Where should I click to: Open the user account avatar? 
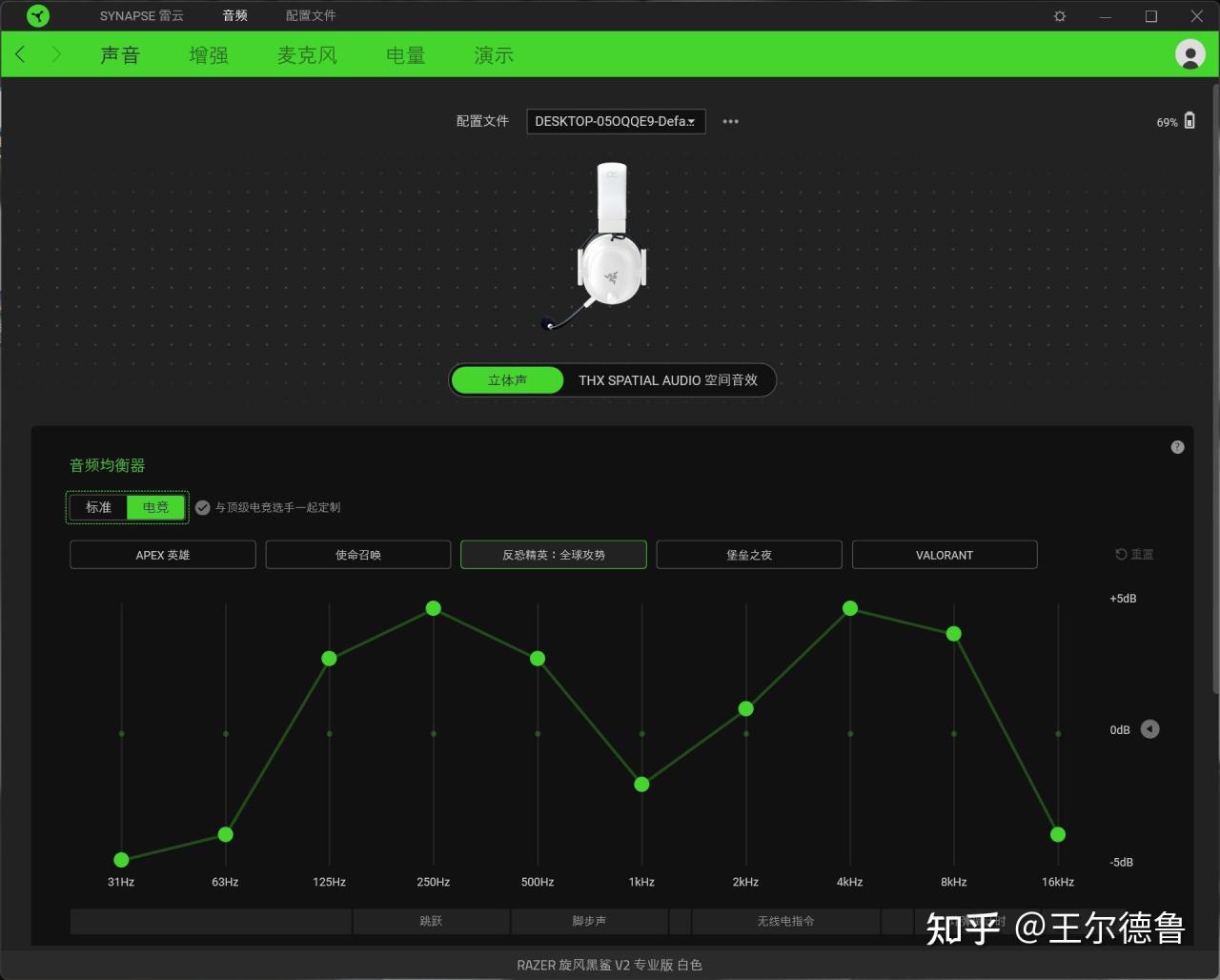1189,54
